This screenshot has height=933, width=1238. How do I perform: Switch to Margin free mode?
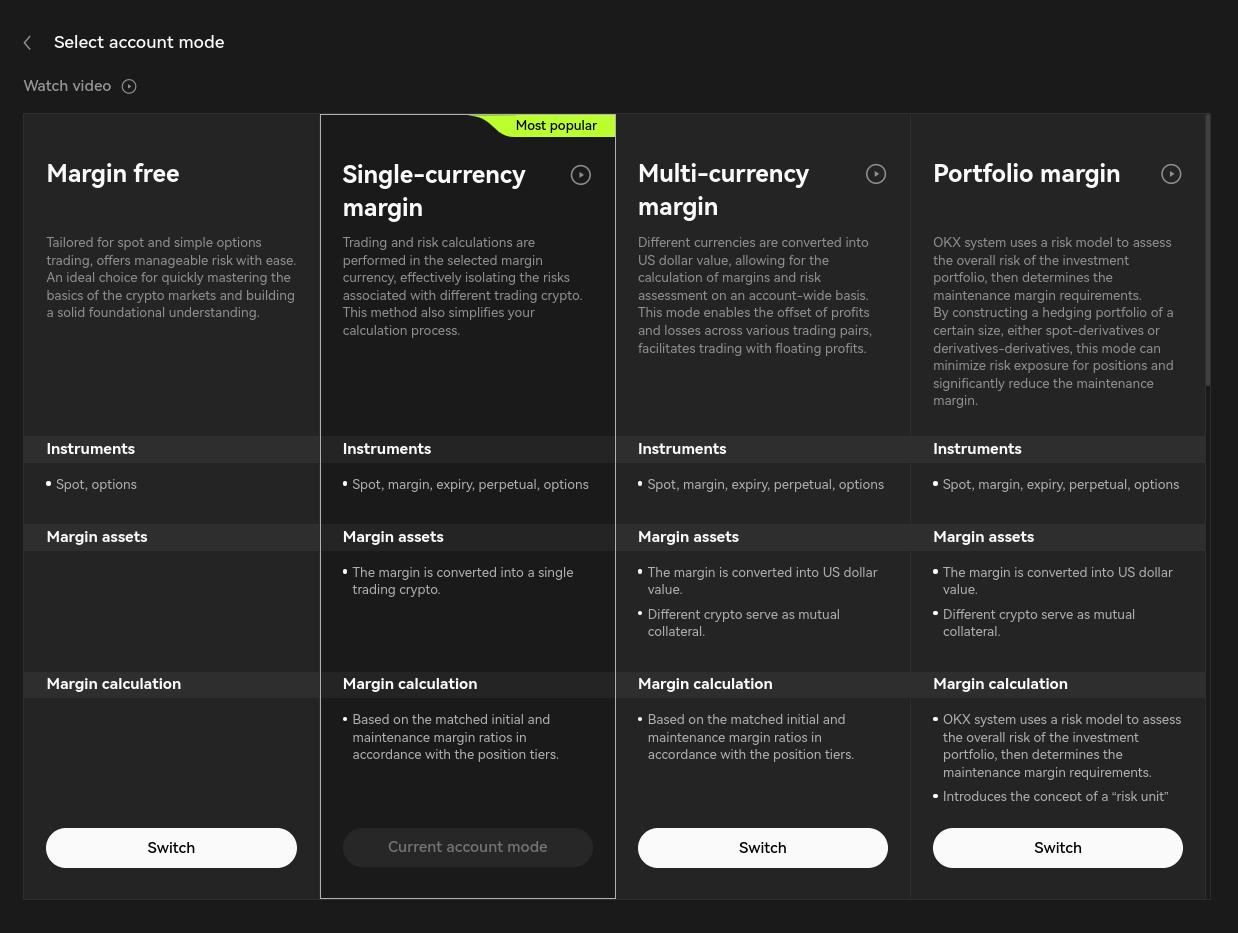click(x=171, y=847)
